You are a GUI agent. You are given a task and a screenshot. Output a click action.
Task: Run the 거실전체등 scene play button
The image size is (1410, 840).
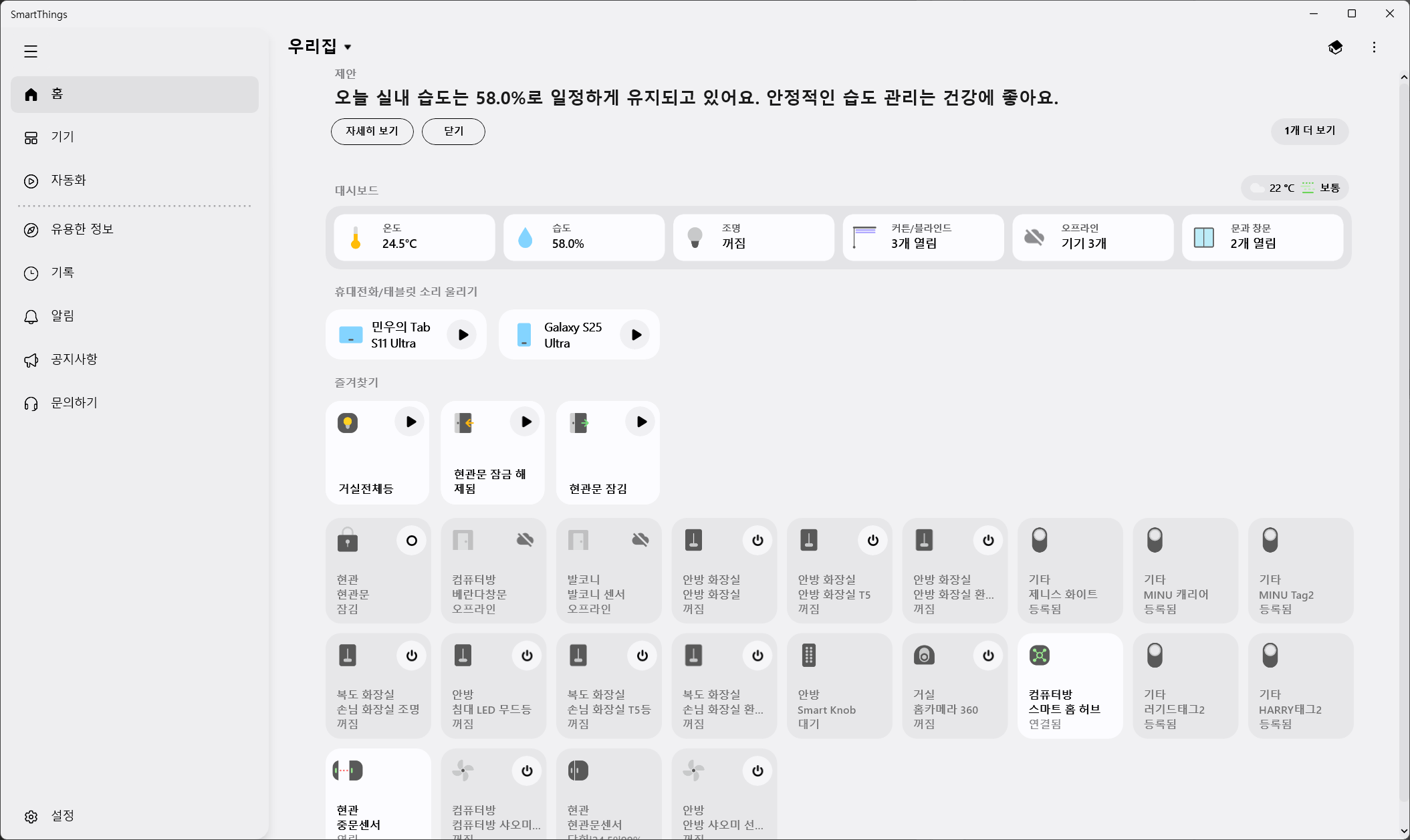(x=410, y=422)
